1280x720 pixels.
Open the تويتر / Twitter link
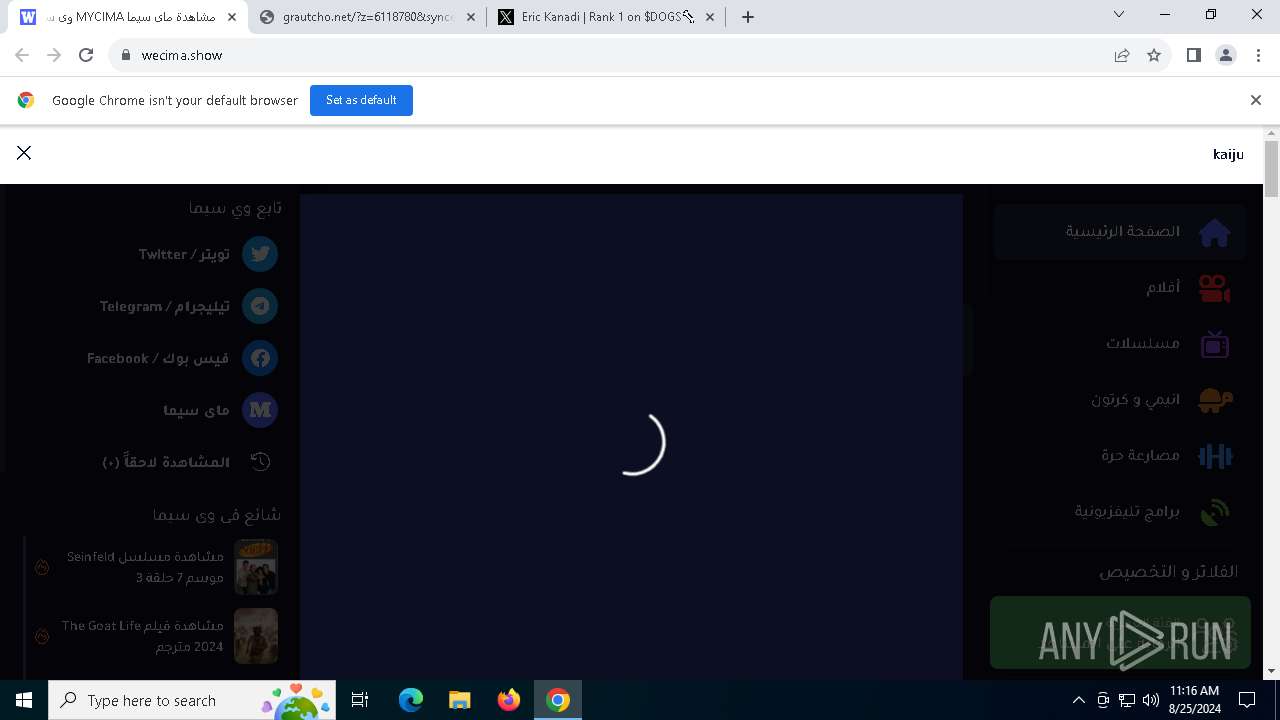point(184,254)
